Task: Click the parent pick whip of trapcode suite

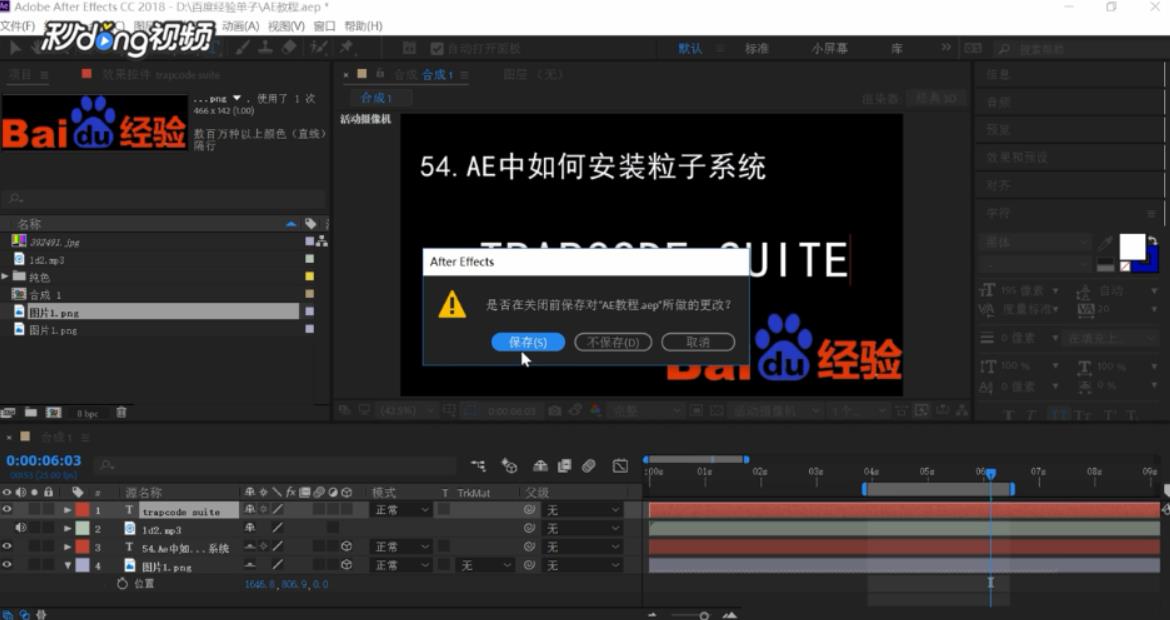Action: coord(530,510)
